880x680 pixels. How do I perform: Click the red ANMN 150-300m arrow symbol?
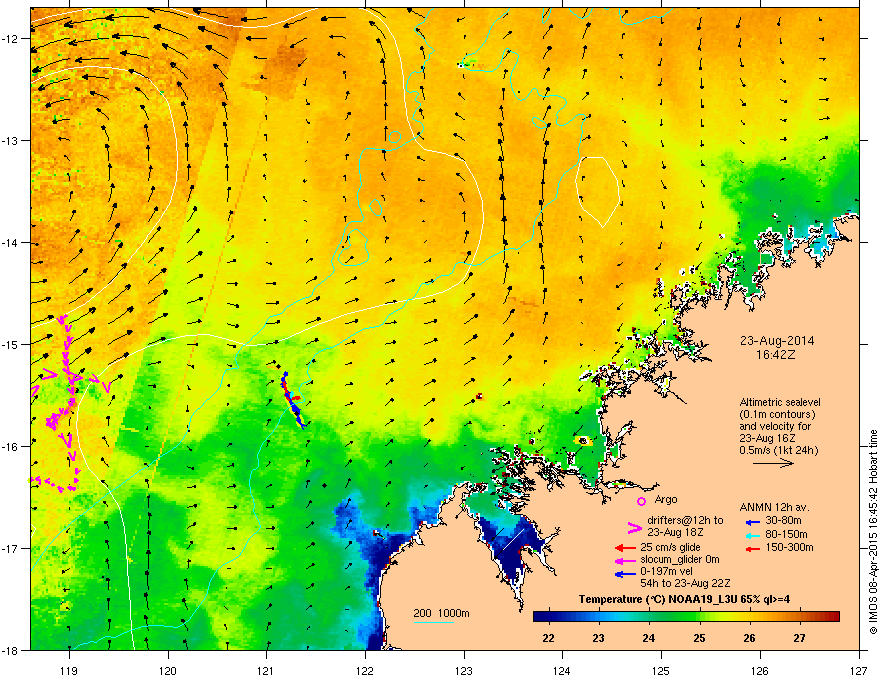point(752,549)
